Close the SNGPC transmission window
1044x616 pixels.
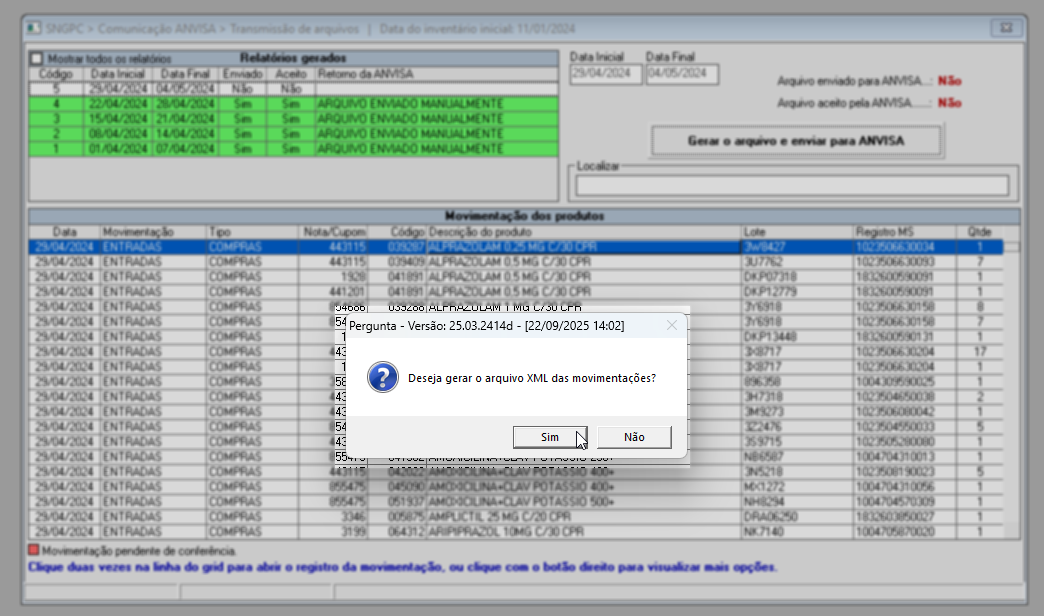[x=1006, y=28]
